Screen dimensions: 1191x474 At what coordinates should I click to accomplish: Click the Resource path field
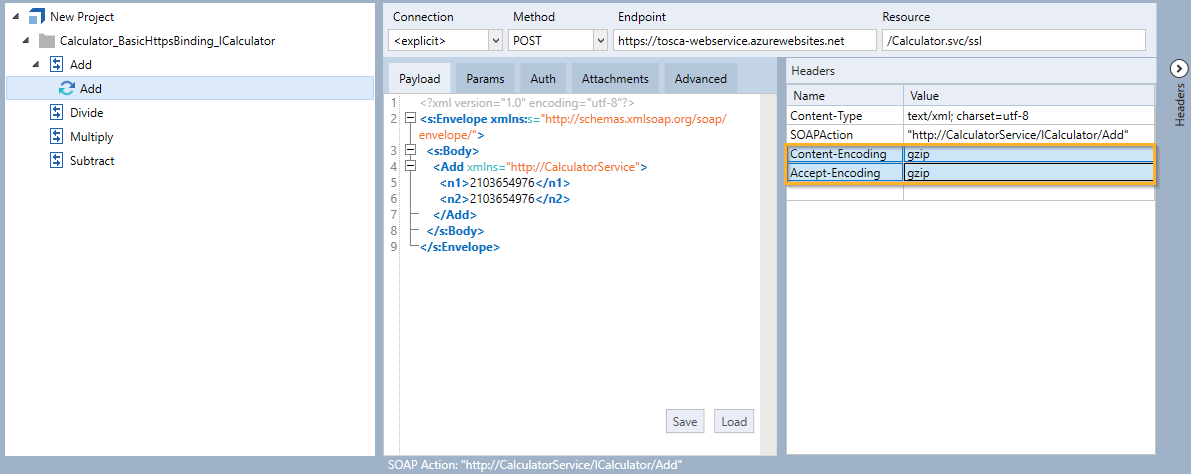click(1012, 41)
